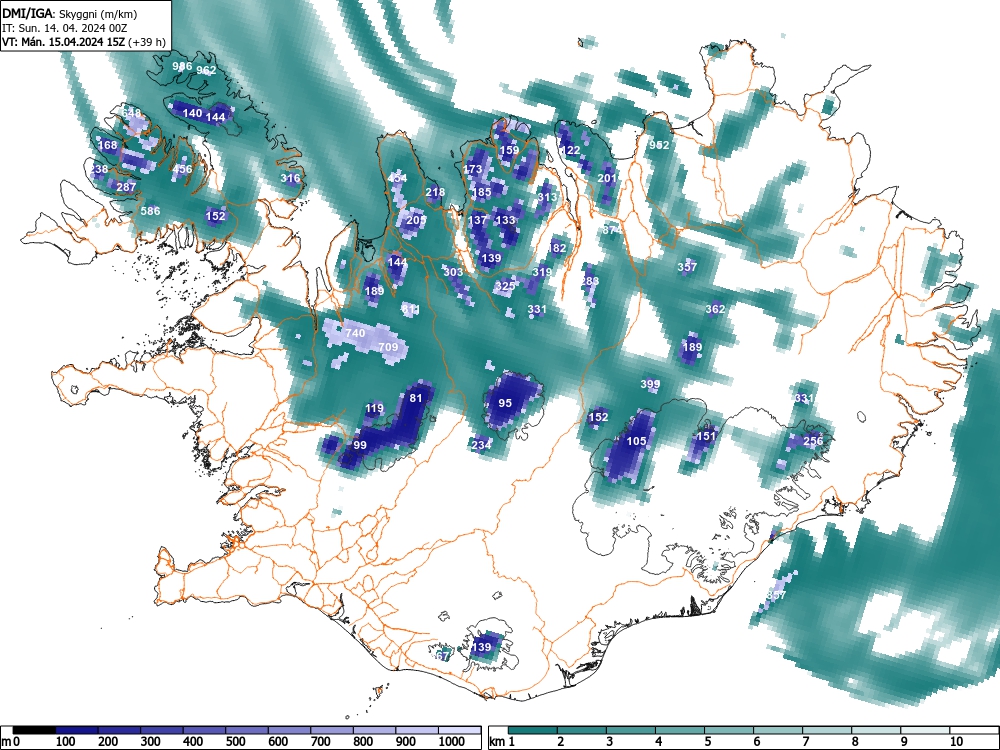
Task: Click the 10 tick label on the km scale
Action: tap(955, 742)
